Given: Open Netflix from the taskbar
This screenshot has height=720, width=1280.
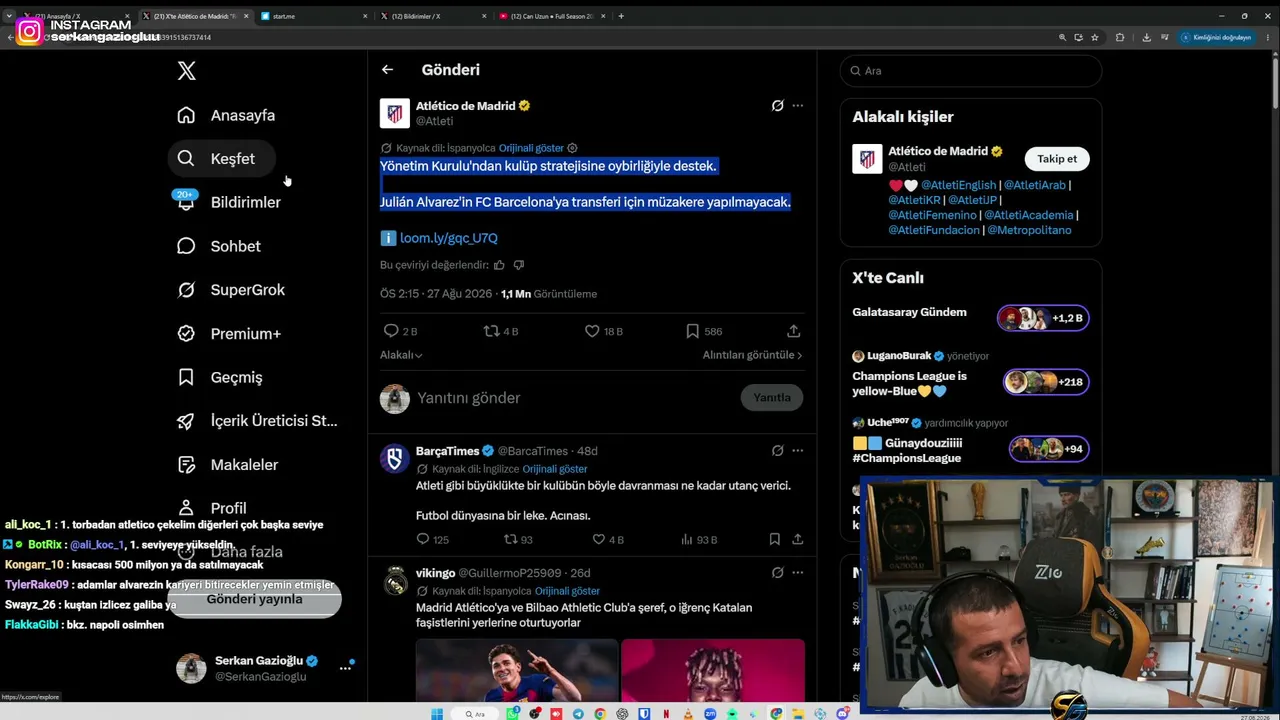Looking at the screenshot, I should (667, 714).
